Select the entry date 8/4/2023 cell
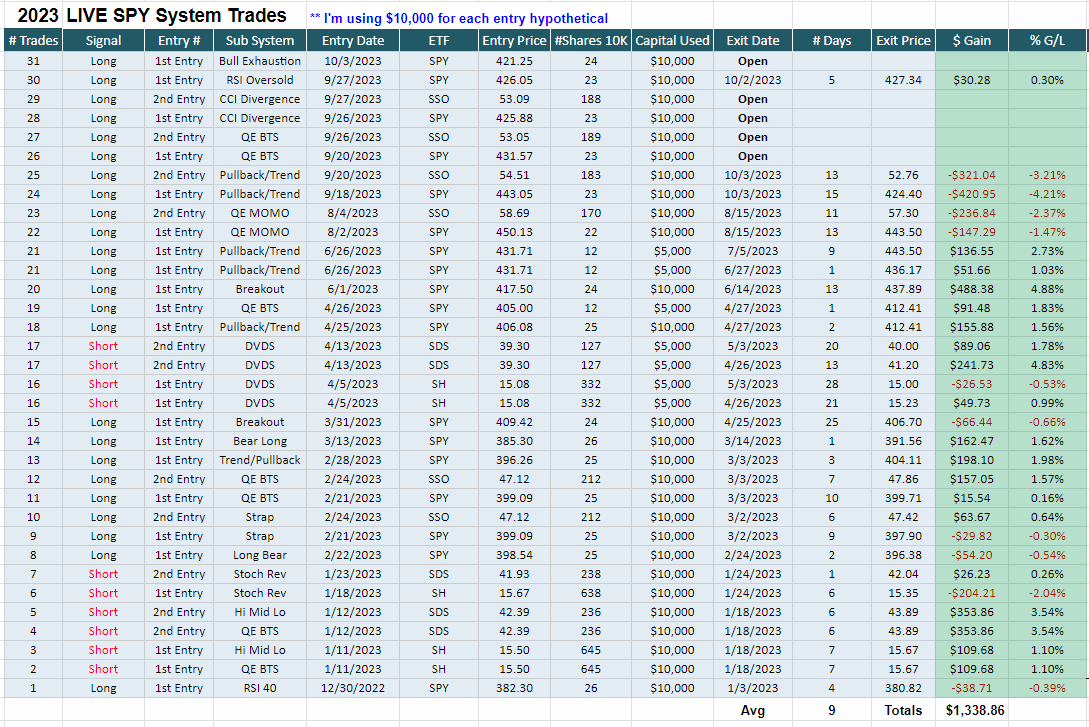1089x727 pixels. 353,213
